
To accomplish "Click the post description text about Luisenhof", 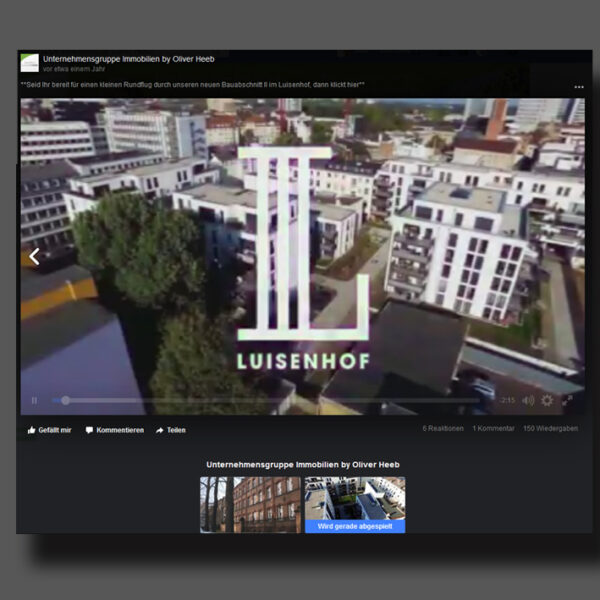I will pos(192,85).
